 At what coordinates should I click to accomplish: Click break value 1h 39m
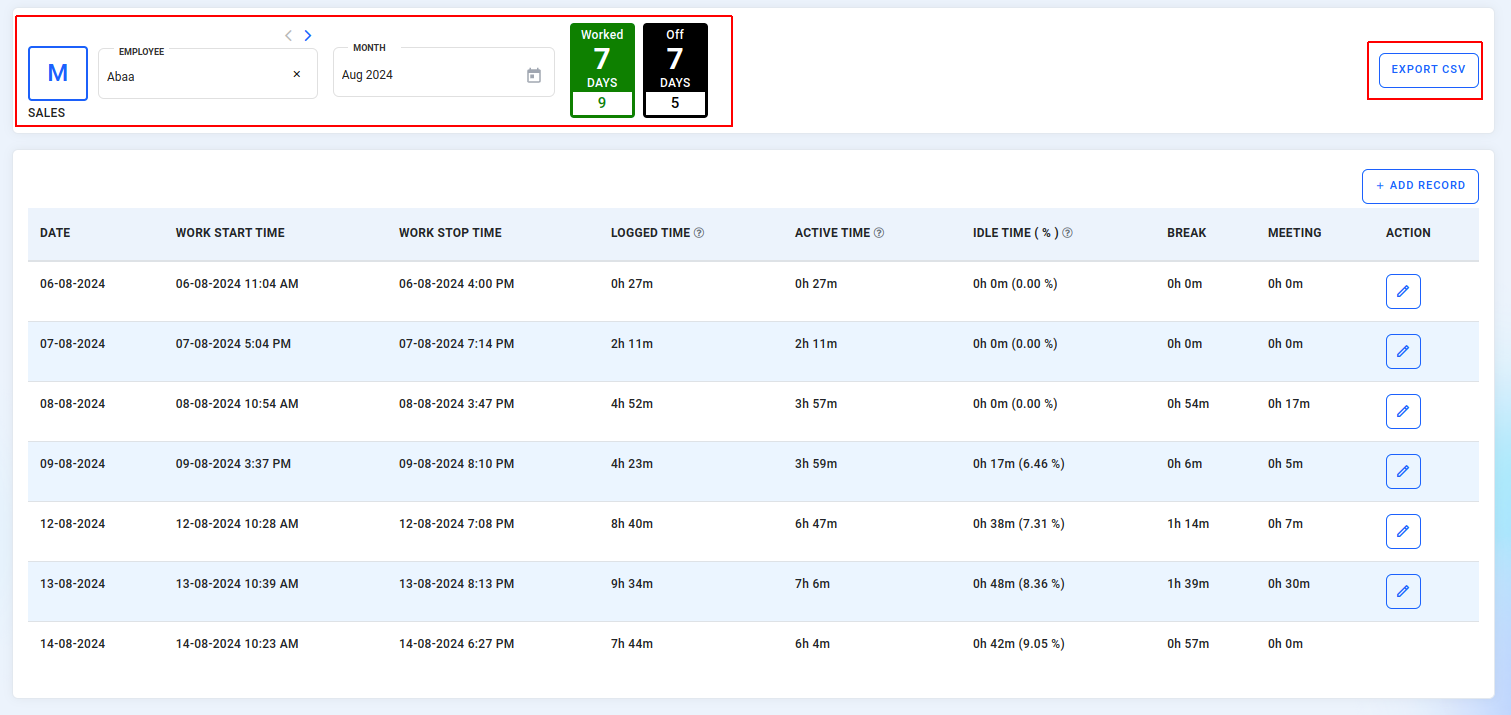(x=1188, y=584)
